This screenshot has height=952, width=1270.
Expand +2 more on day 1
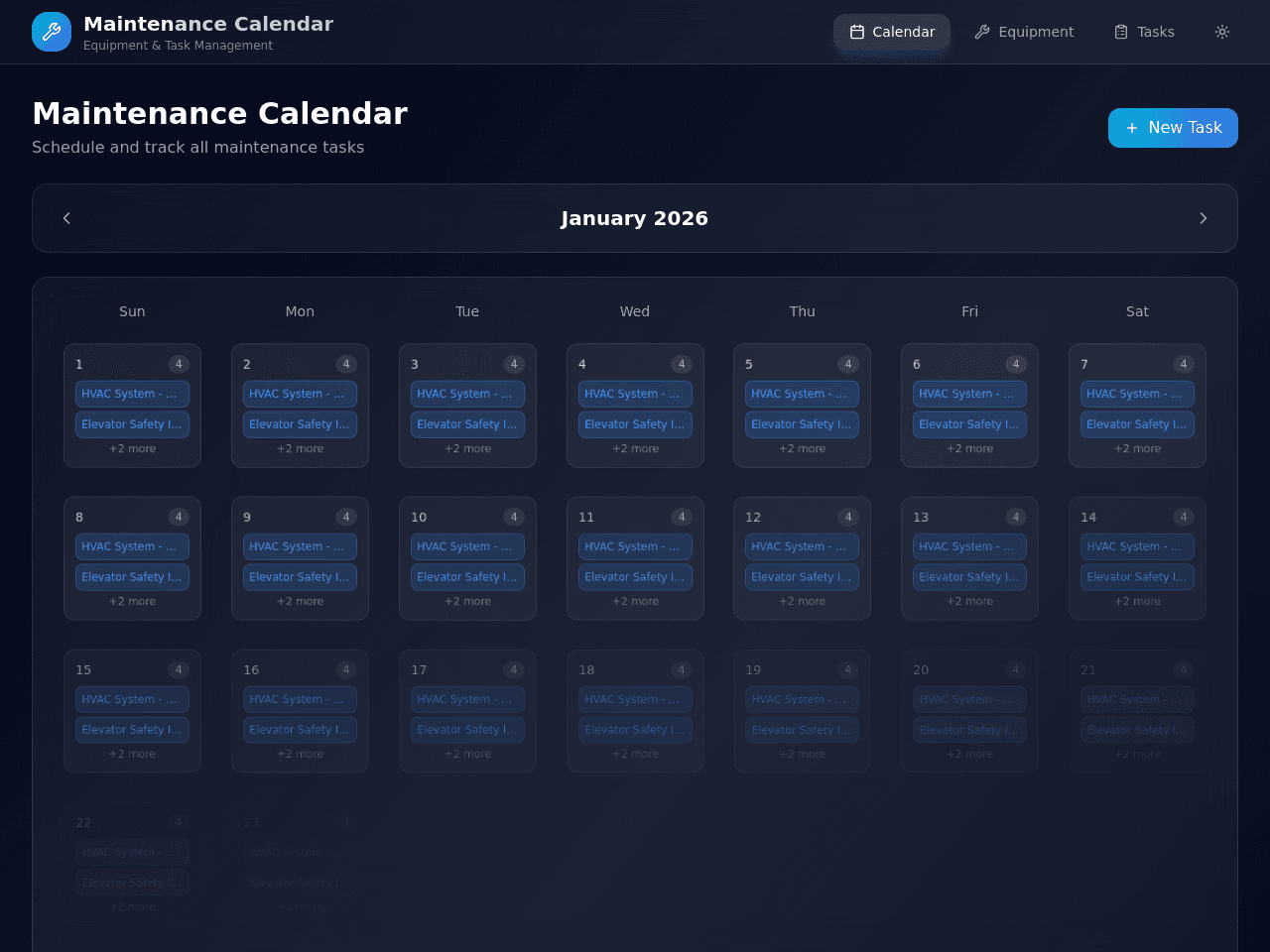click(132, 449)
